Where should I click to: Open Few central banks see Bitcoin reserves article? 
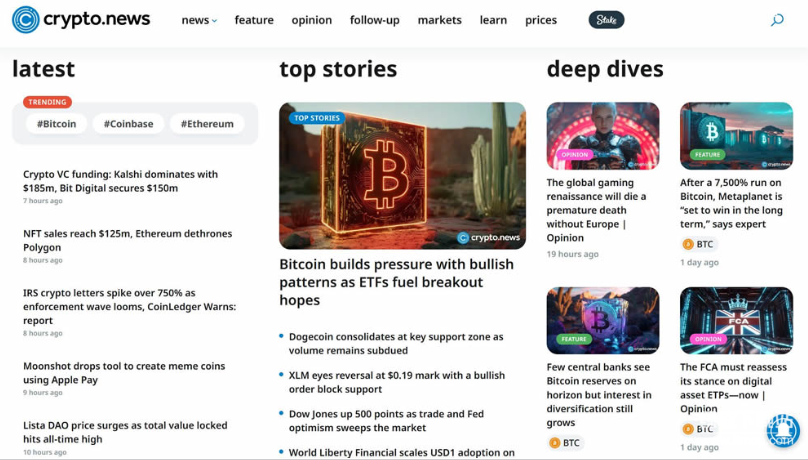click(599, 395)
